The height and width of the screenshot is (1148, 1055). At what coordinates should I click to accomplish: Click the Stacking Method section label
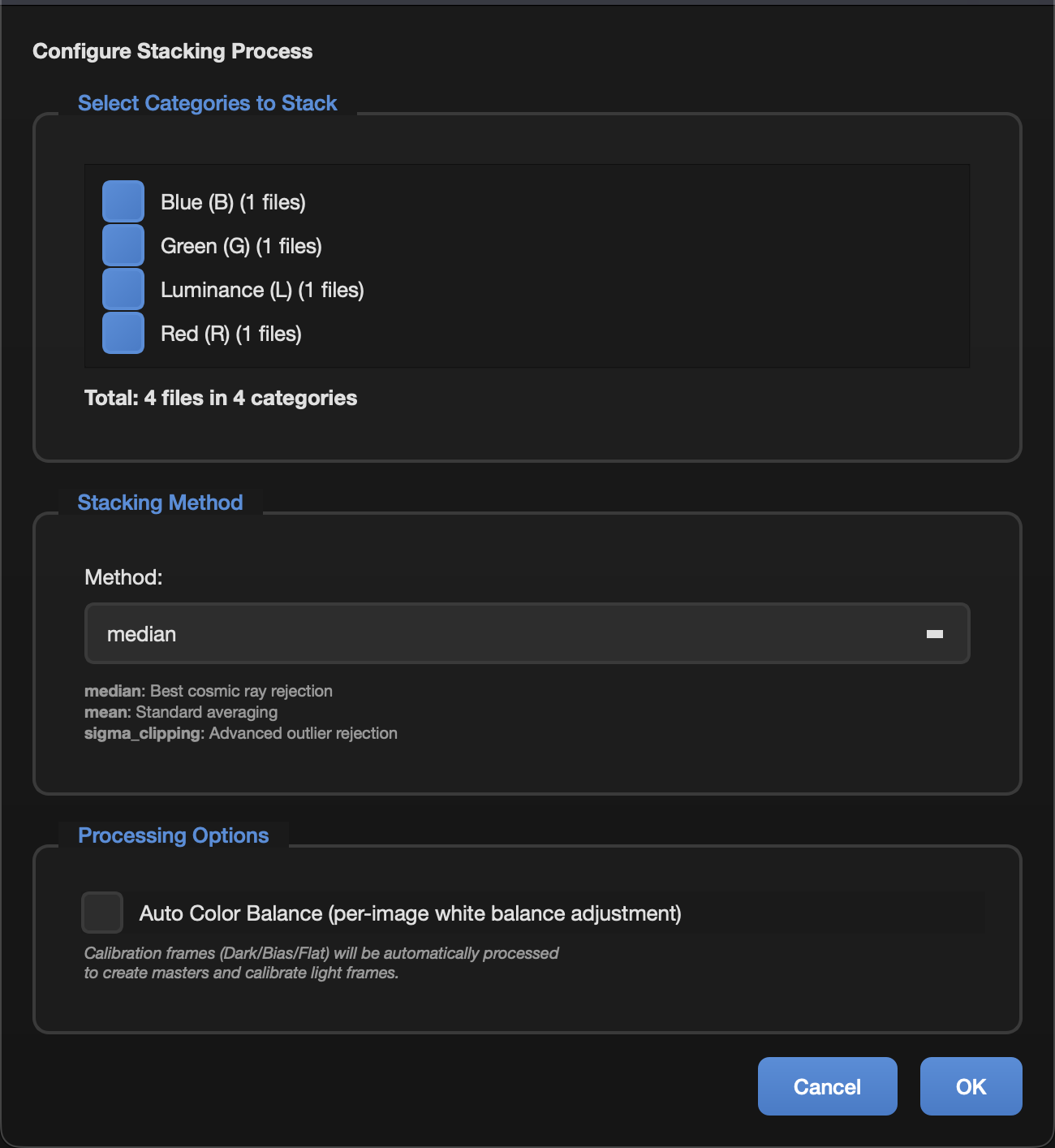tap(160, 503)
